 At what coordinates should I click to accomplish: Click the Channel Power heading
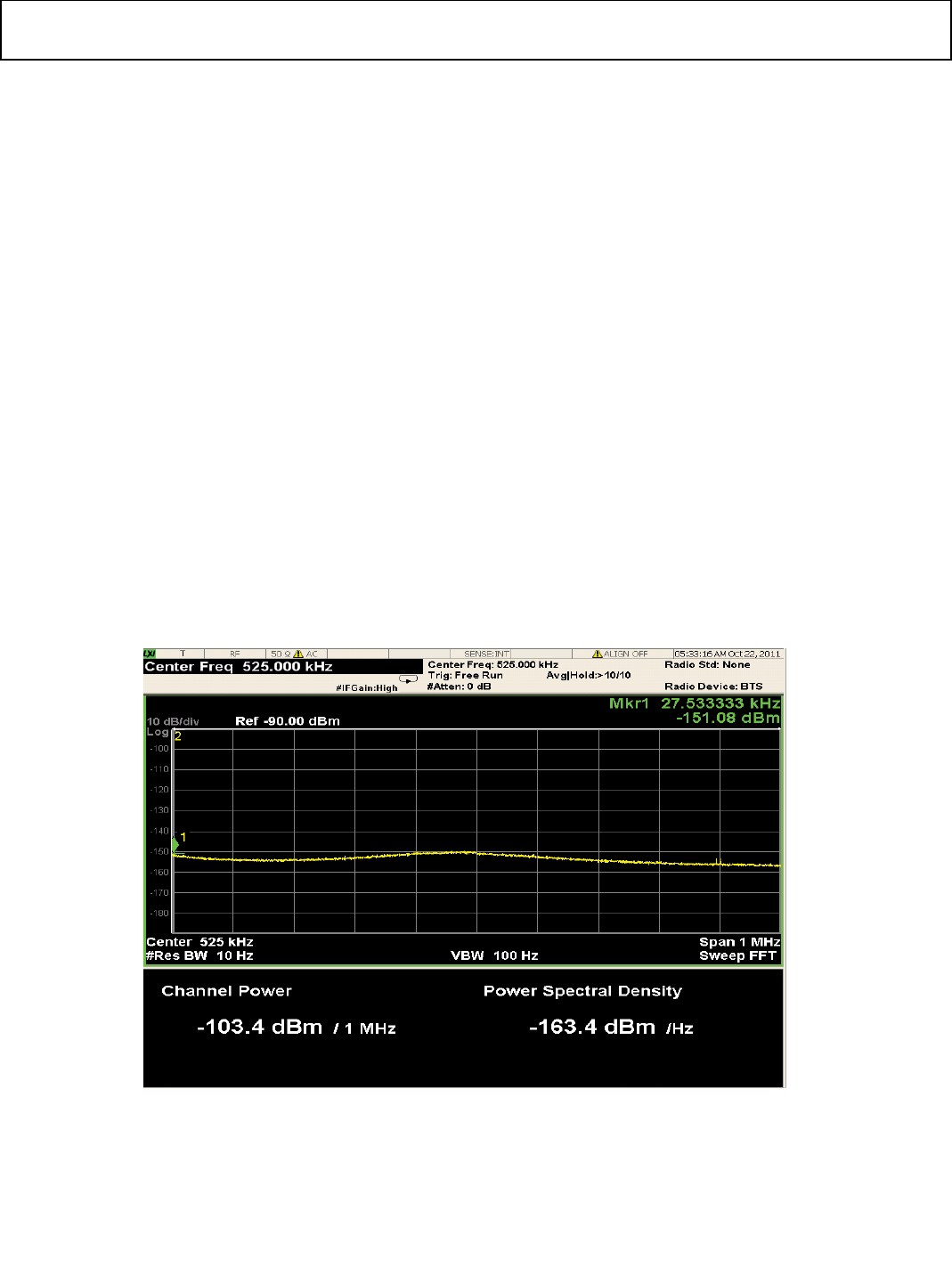pyautogui.click(x=227, y=991)
